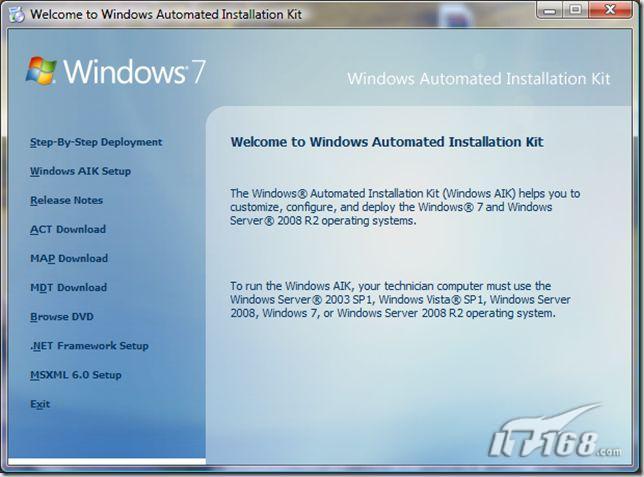The height and width of the screenshot is (477, 644).
Task: Start the MSXML 6.0 Setup
Action: (x=76, y=375)
